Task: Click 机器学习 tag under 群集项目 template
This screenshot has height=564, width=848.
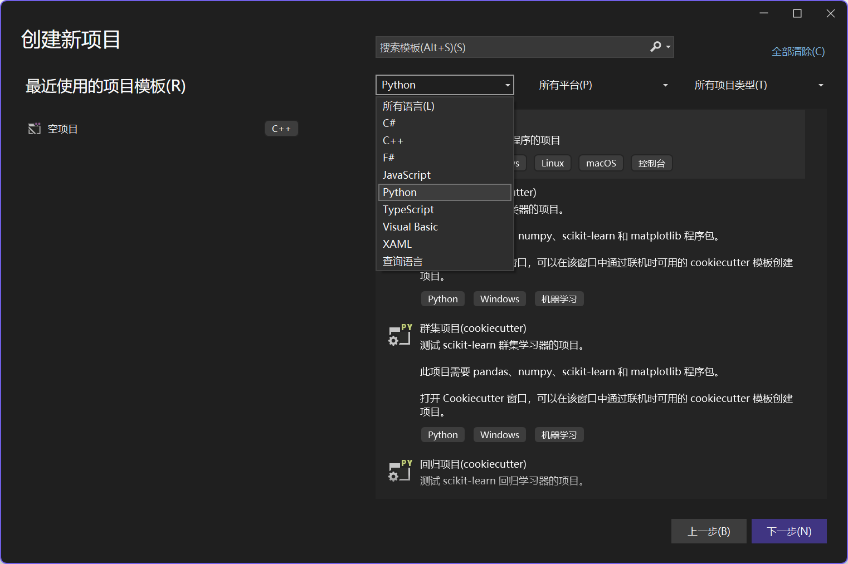Action: pyautogui.click(x=559, y=435)
